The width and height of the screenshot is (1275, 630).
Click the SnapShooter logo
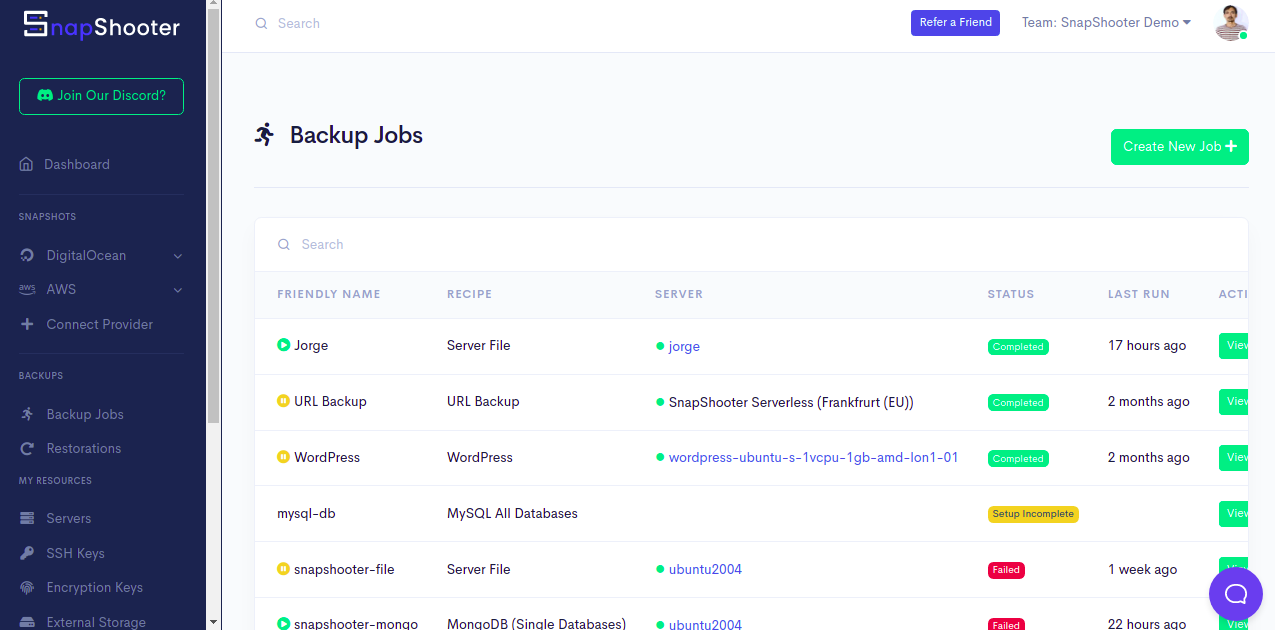click(101, 25)
